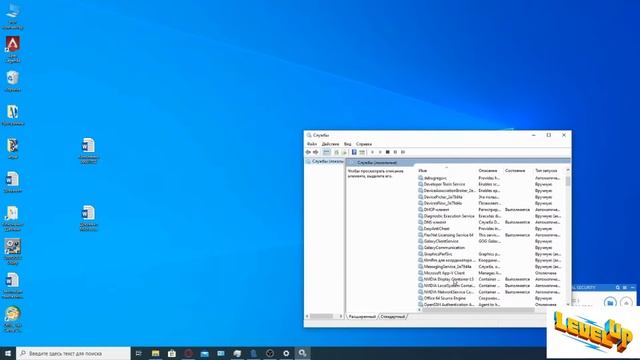Click the Pause service toolbar icon
Image resolution: width=640 pixels, height=360 pixels.
395,152
